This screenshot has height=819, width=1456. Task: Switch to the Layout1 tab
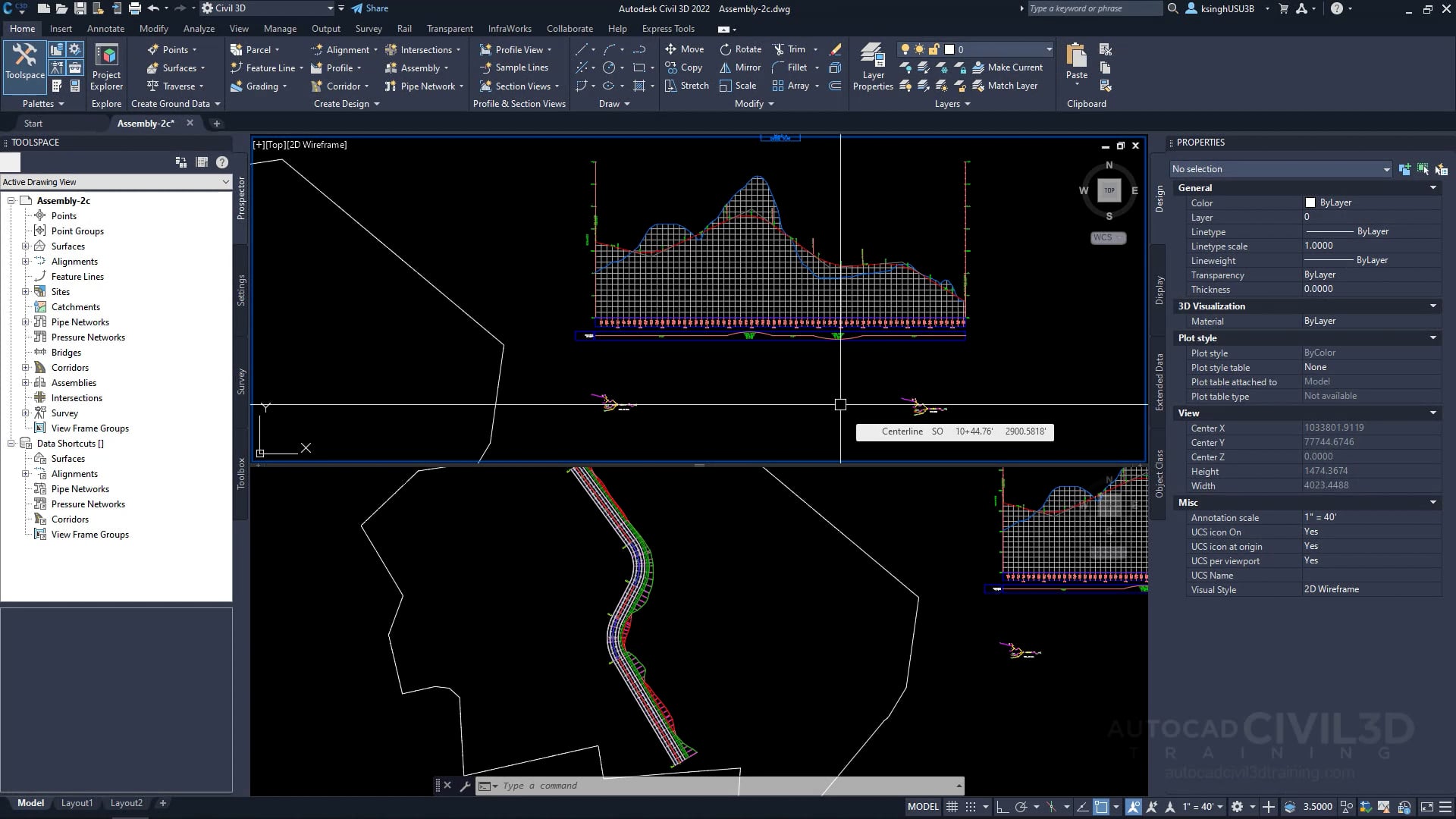tap(77, 803)
